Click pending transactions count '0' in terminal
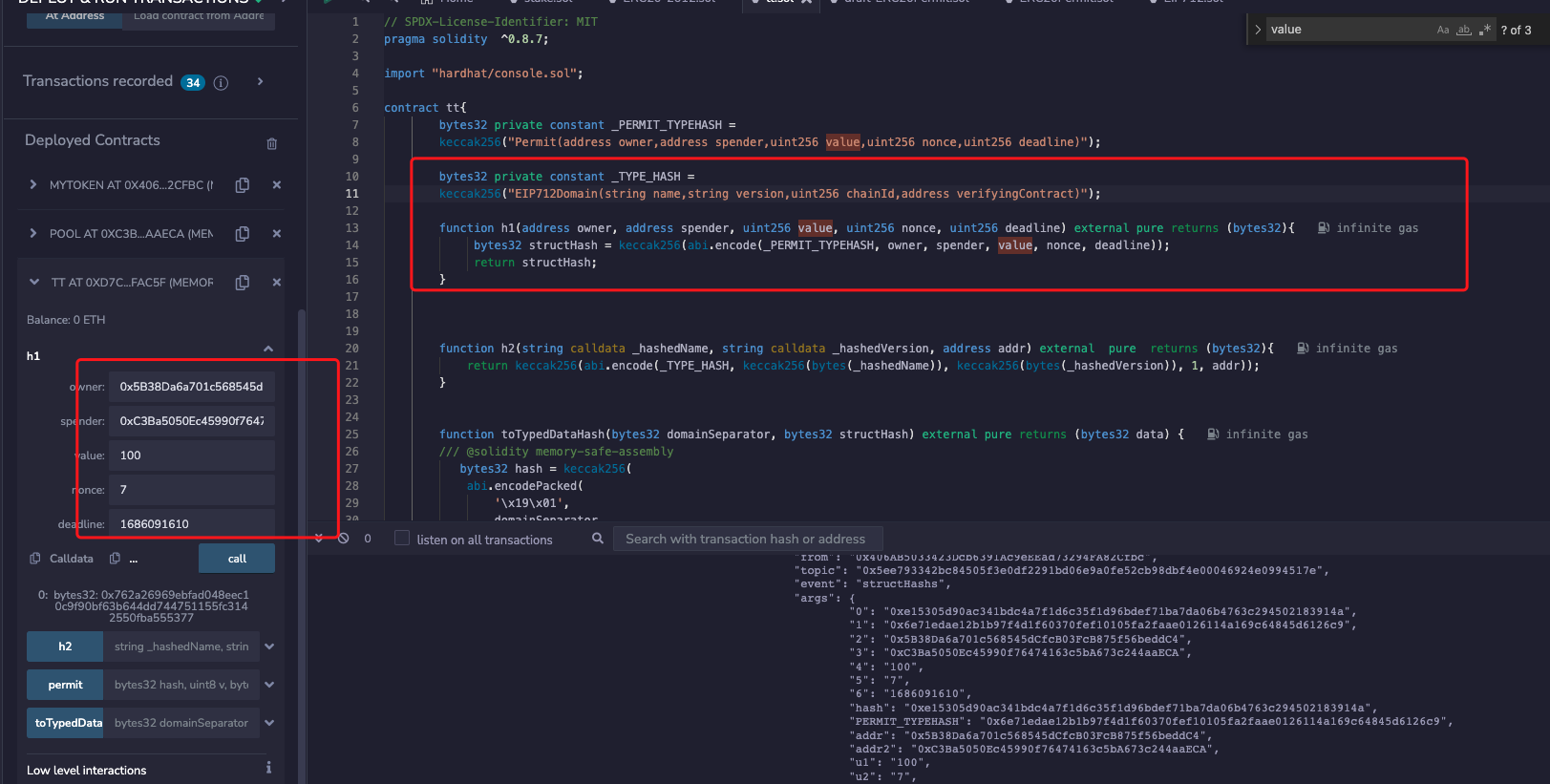 [368, 539]
